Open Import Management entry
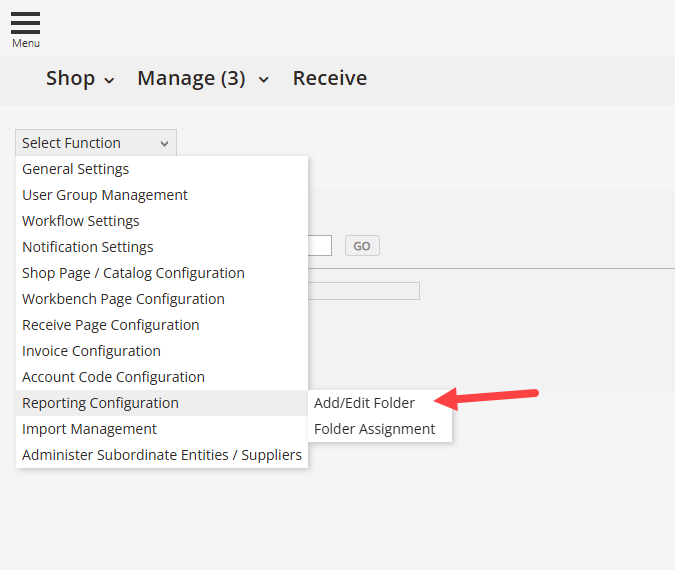The image size is (675, 570). (x=162, y=429)
